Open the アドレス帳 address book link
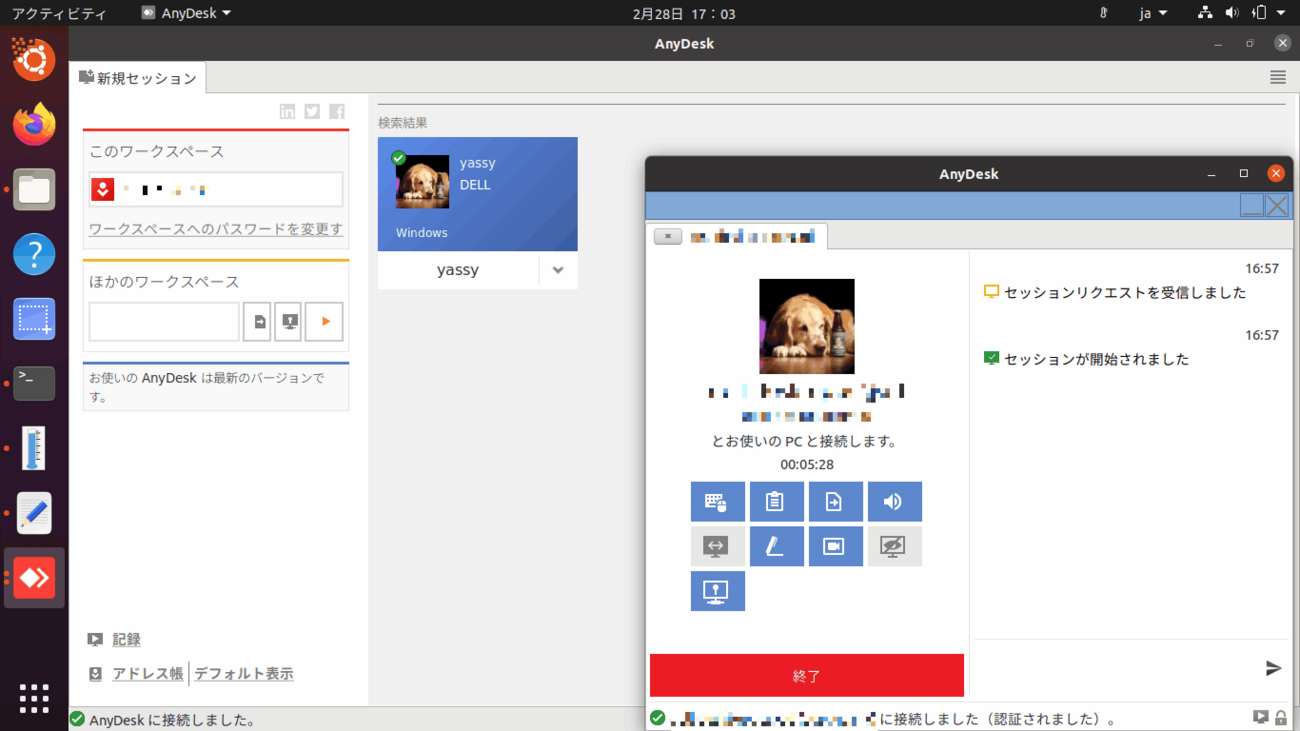Screen dimensions: 1300x731 (148, 674)
